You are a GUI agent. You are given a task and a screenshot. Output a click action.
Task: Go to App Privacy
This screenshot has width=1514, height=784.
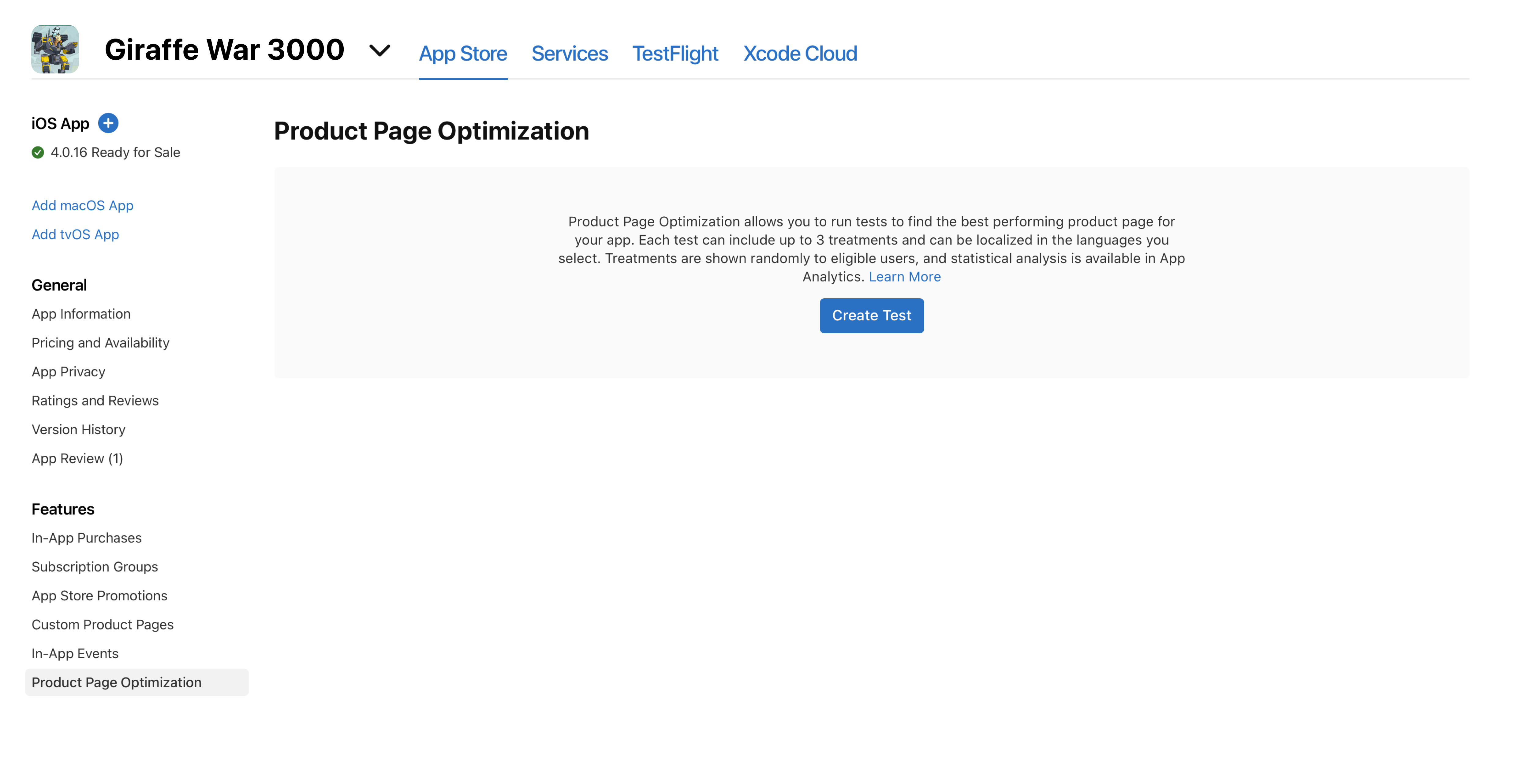coord(68,371)
